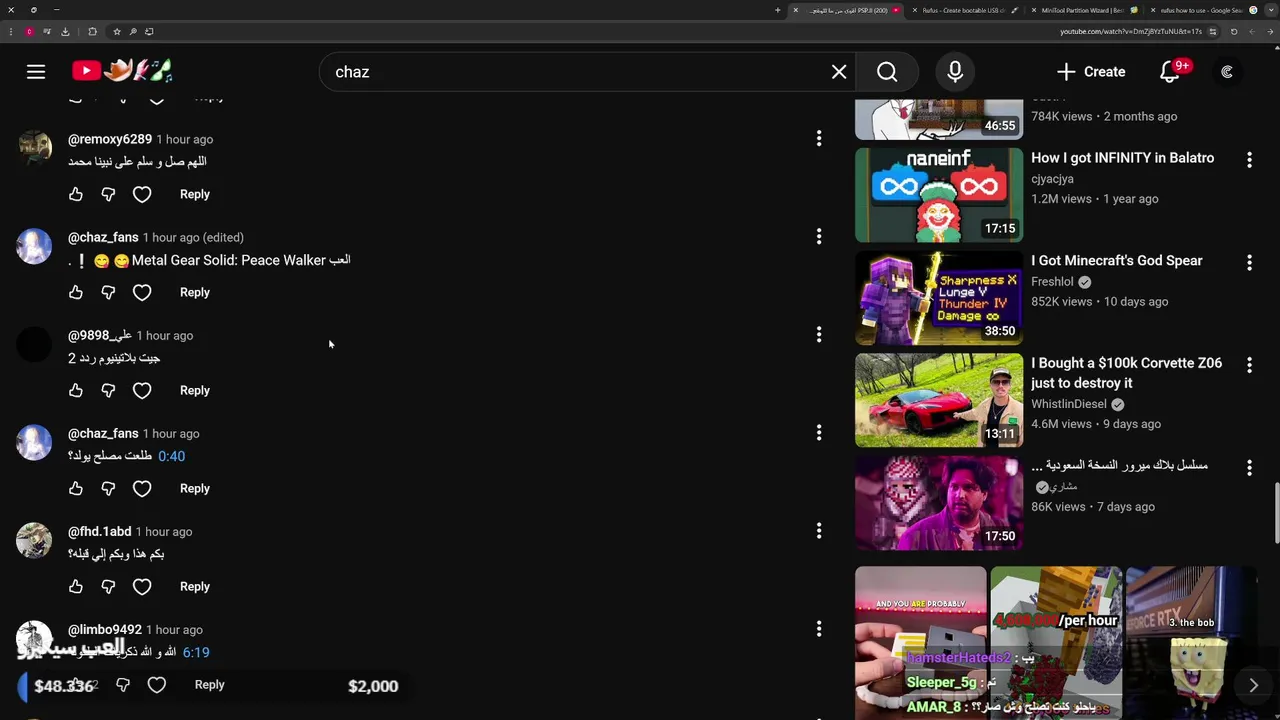Dislike the Metal Gear Solid comment
The width and height of the screenshot is (1280, 720).
pos(108,292)
